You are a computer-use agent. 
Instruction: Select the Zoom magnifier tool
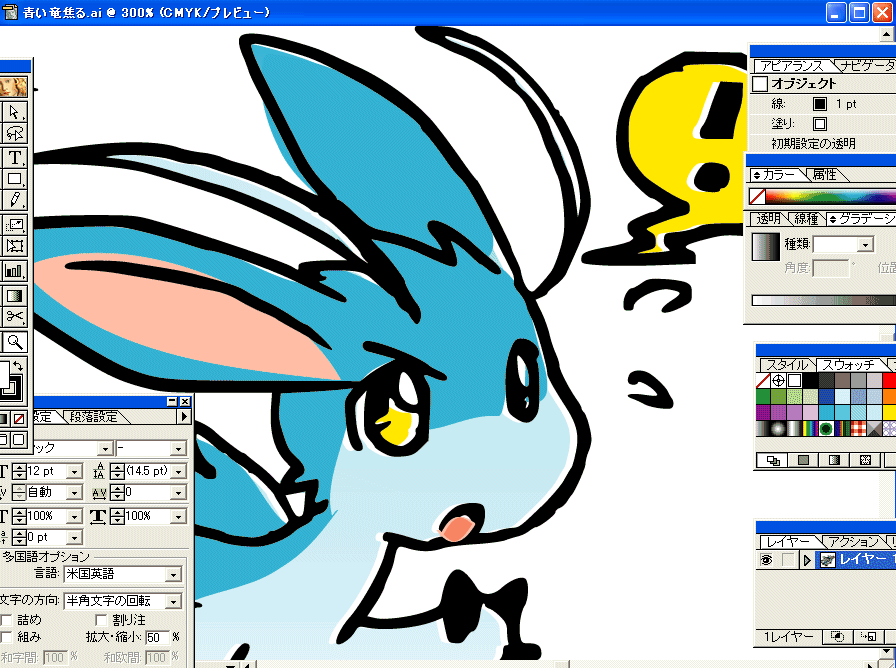[14, 342]
